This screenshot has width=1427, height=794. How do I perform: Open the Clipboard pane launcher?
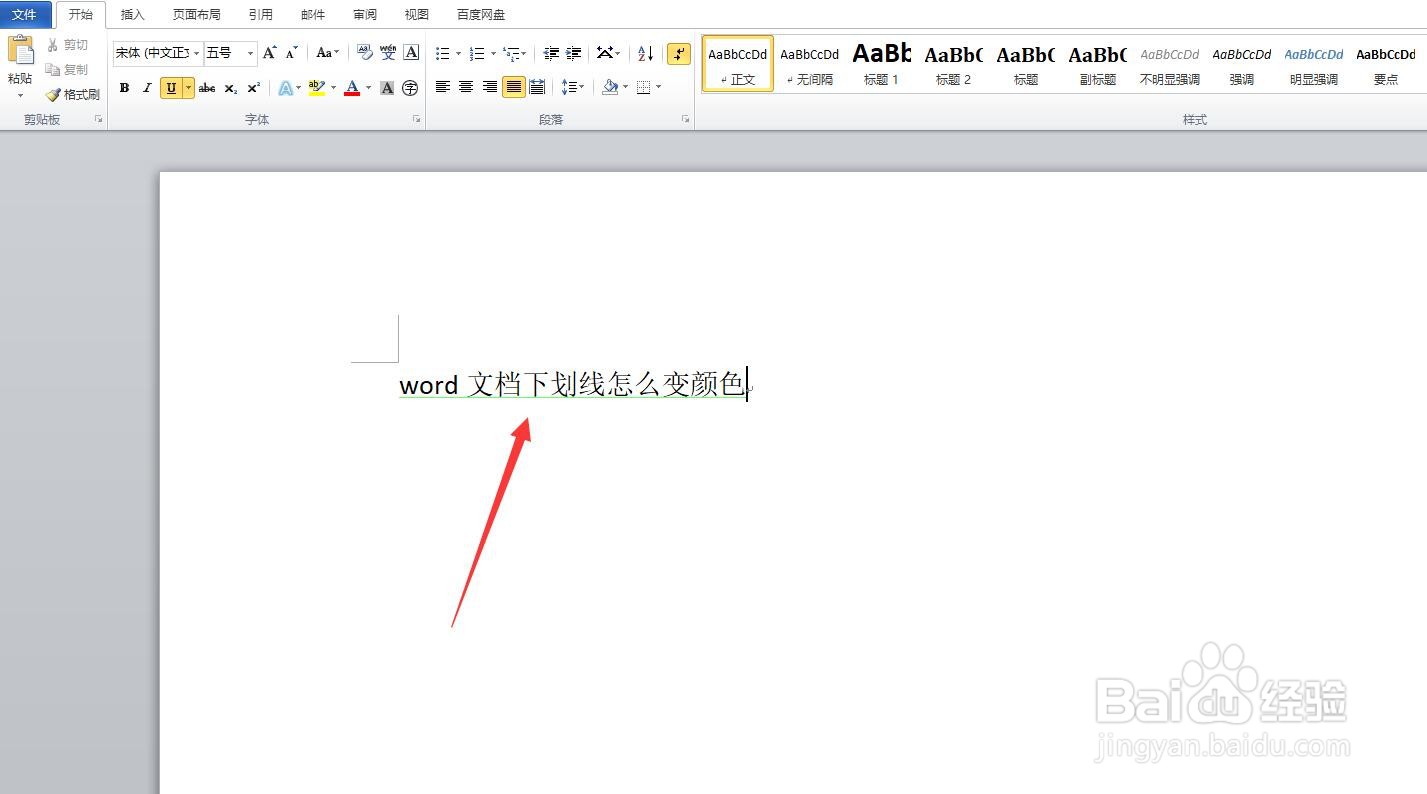98,120
